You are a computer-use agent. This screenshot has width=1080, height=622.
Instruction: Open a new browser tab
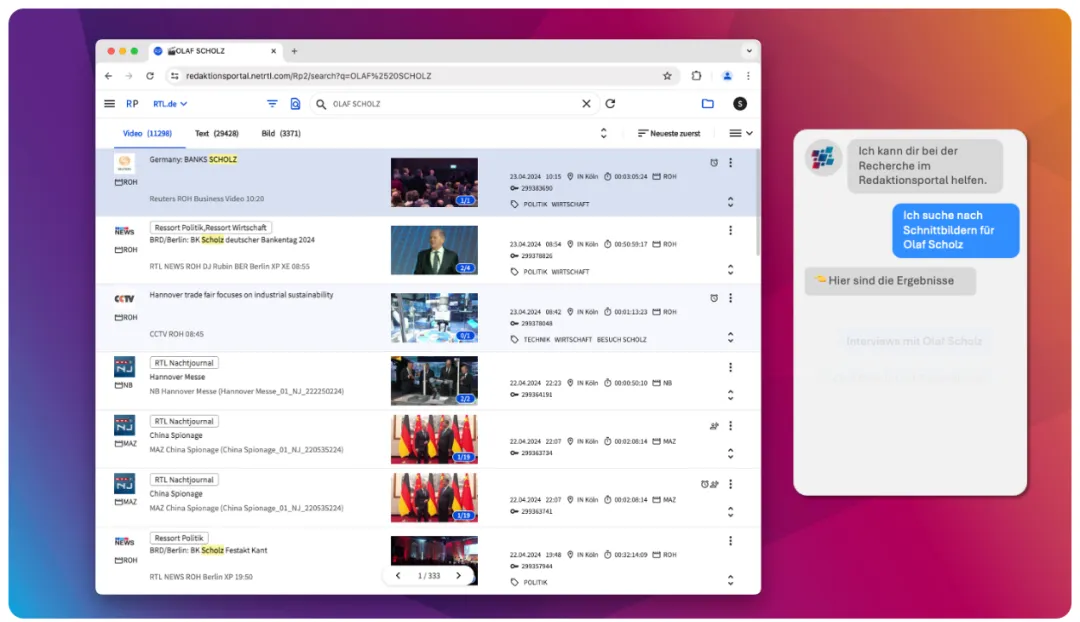point(294,51)
